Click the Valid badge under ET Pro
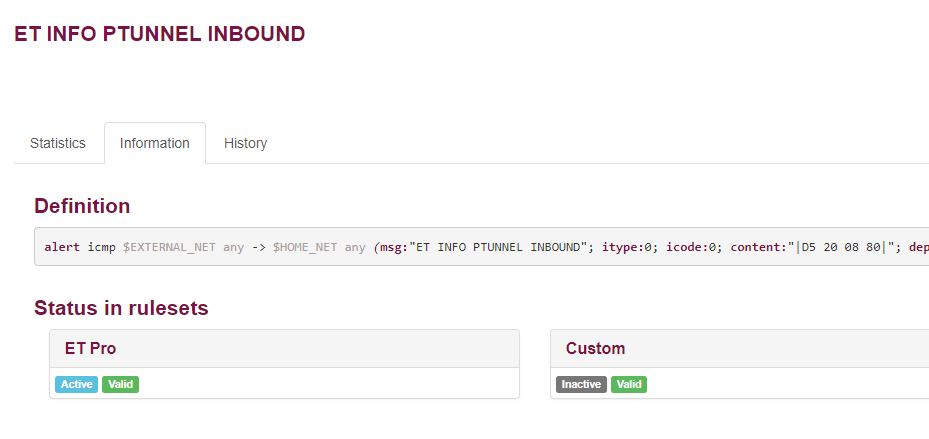Screen dimensions: 929x439 coord(120,384)
